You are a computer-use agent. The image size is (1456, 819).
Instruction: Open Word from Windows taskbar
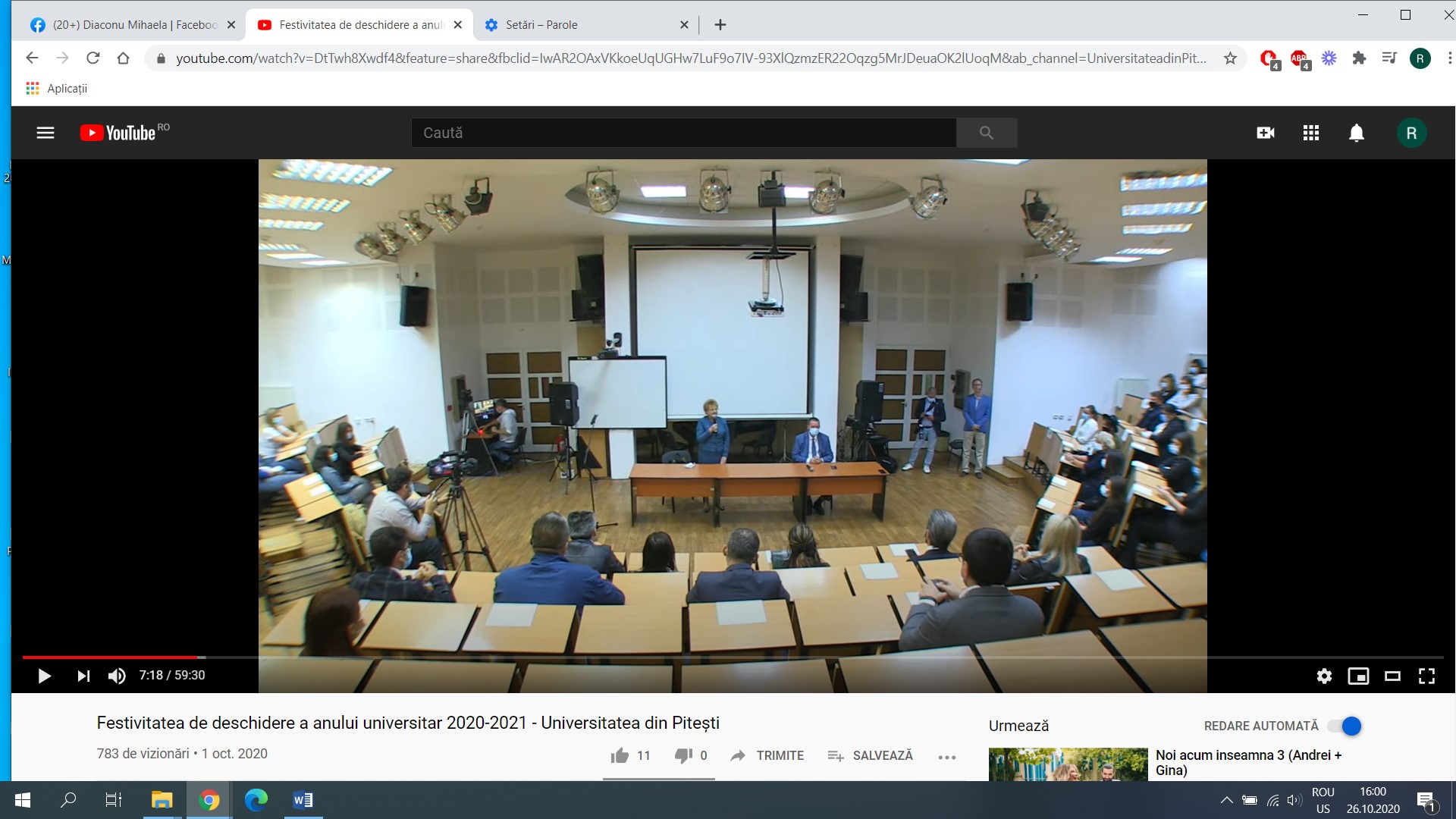pos(303,800)
